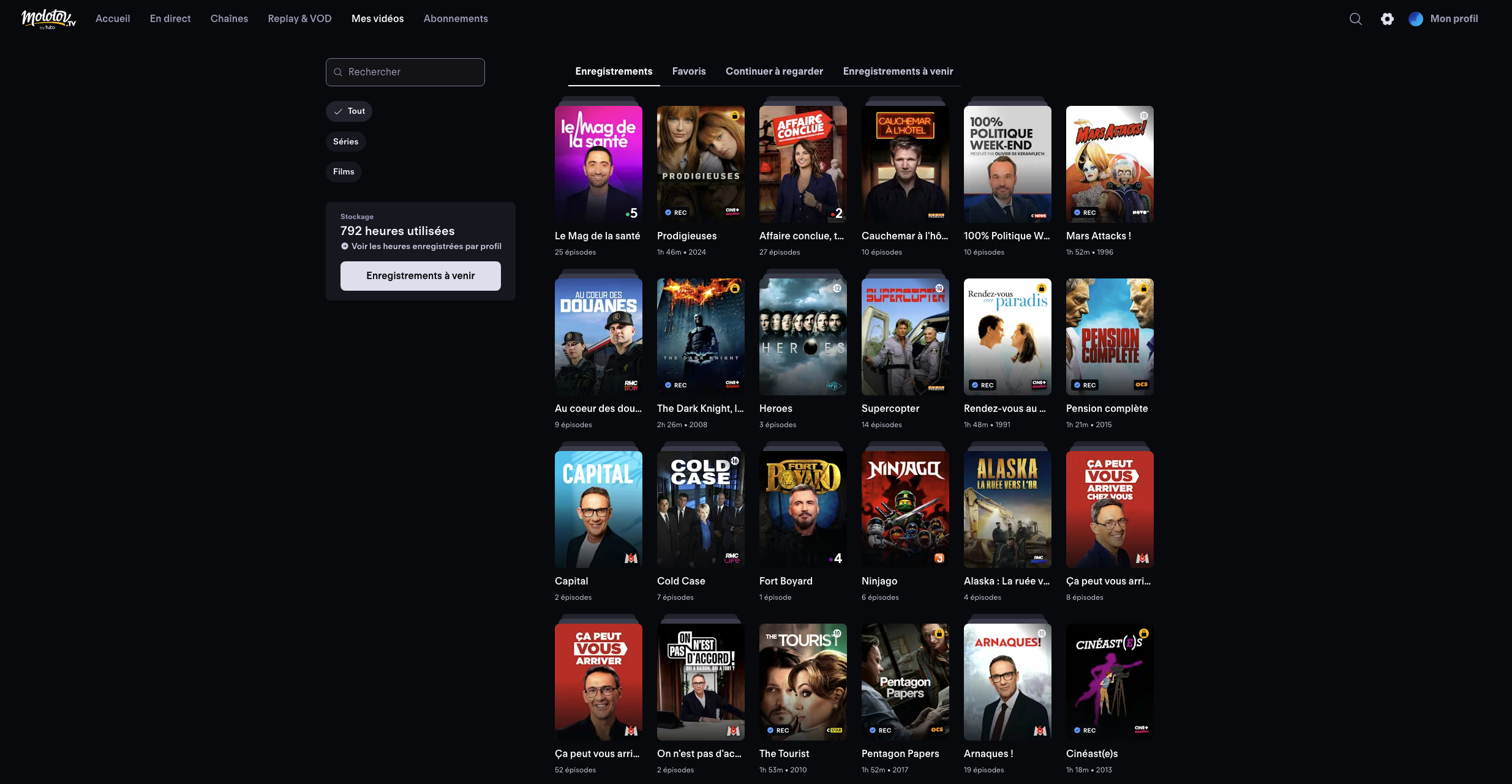The image size is (1512, 784).
Task: Open the Pension complète poster
Action: pyautogui.click(x=1110, y=337)
